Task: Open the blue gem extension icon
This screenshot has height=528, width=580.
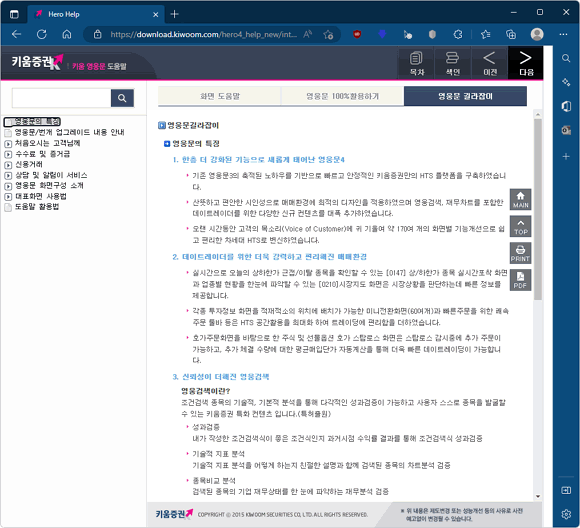Action: point(382,34)
